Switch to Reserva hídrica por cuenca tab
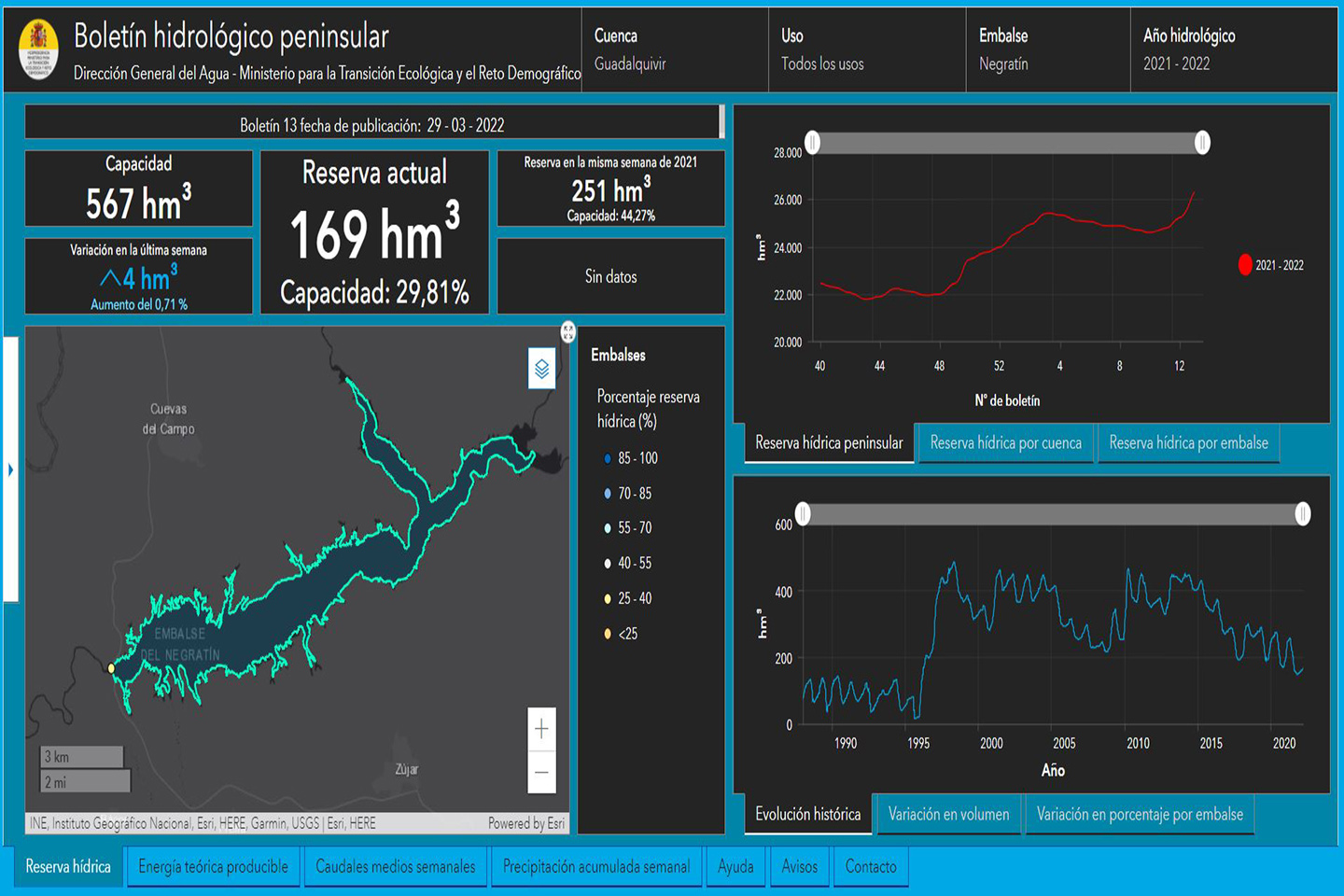The width and height of the screenshot is (1344, 896). [x=1005, y=443]
